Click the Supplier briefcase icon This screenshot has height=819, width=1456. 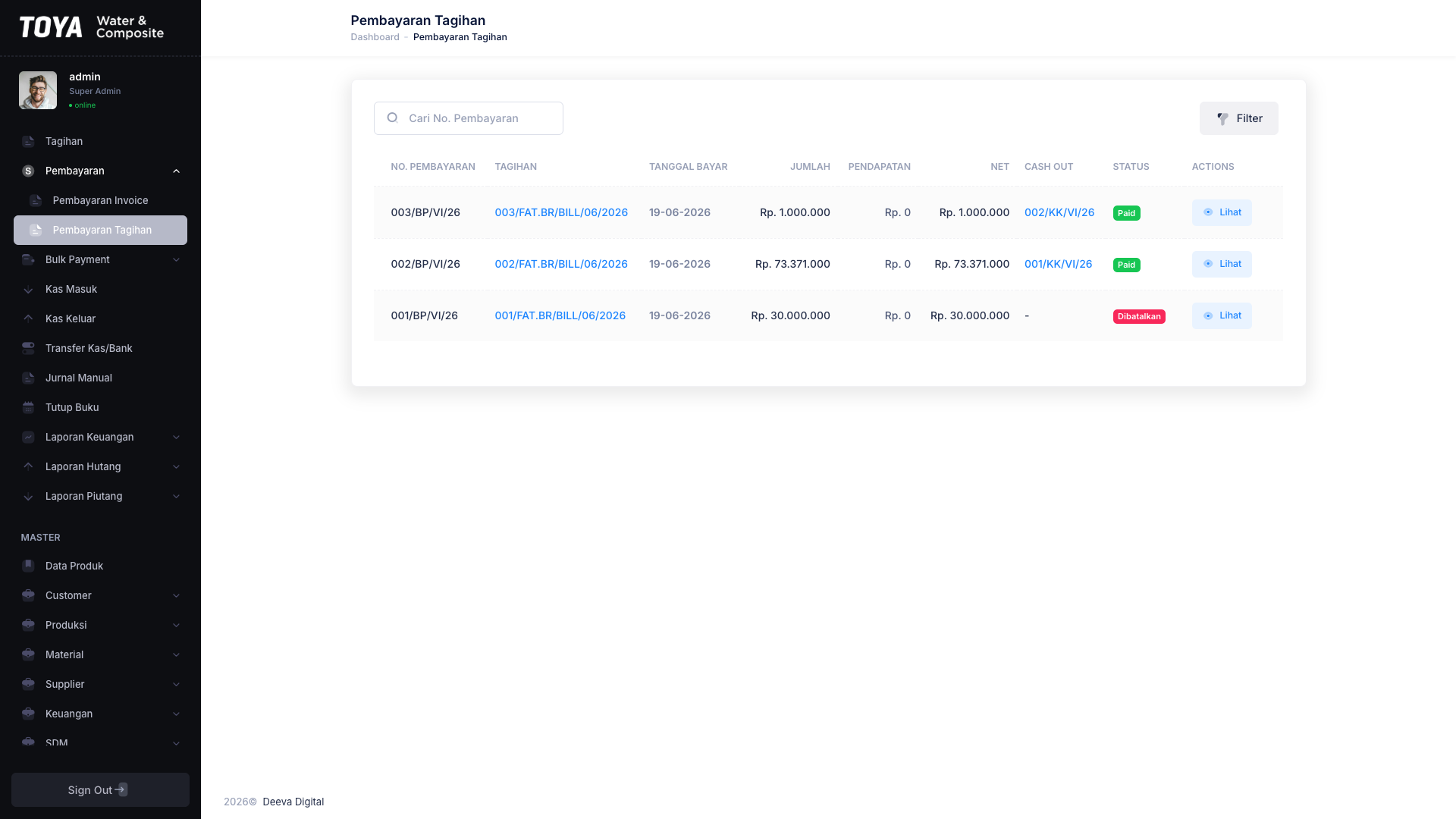click(28, 685)
